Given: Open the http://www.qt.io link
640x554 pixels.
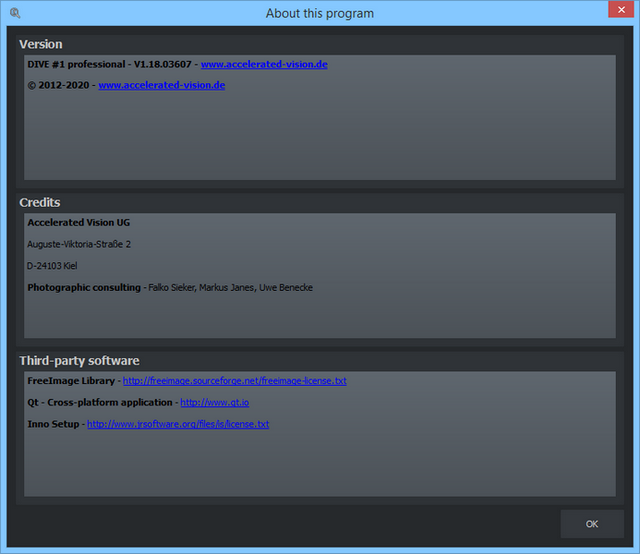Looking at the screenshot, I should tap(215, 402).
